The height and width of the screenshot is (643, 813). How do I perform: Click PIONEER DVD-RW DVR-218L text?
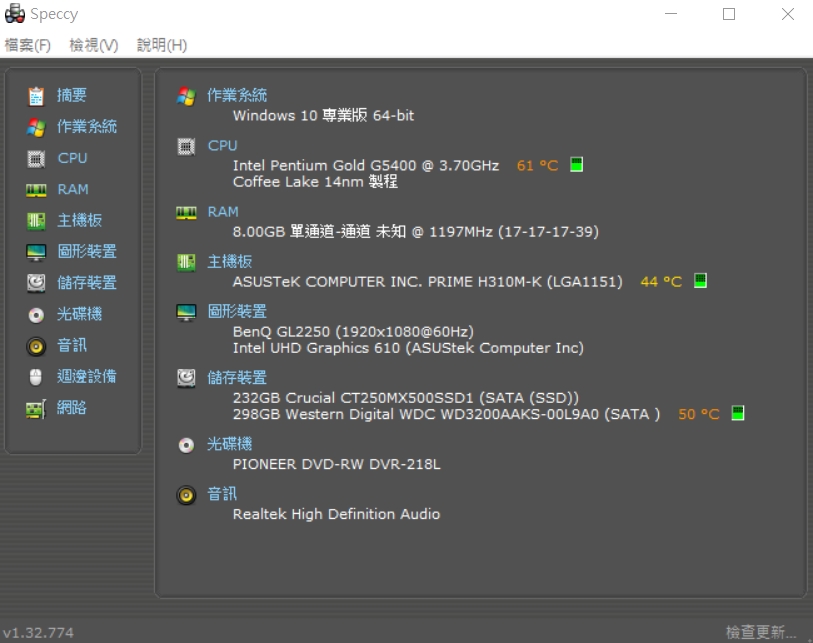pyautogui.click(x=337, y=464)
